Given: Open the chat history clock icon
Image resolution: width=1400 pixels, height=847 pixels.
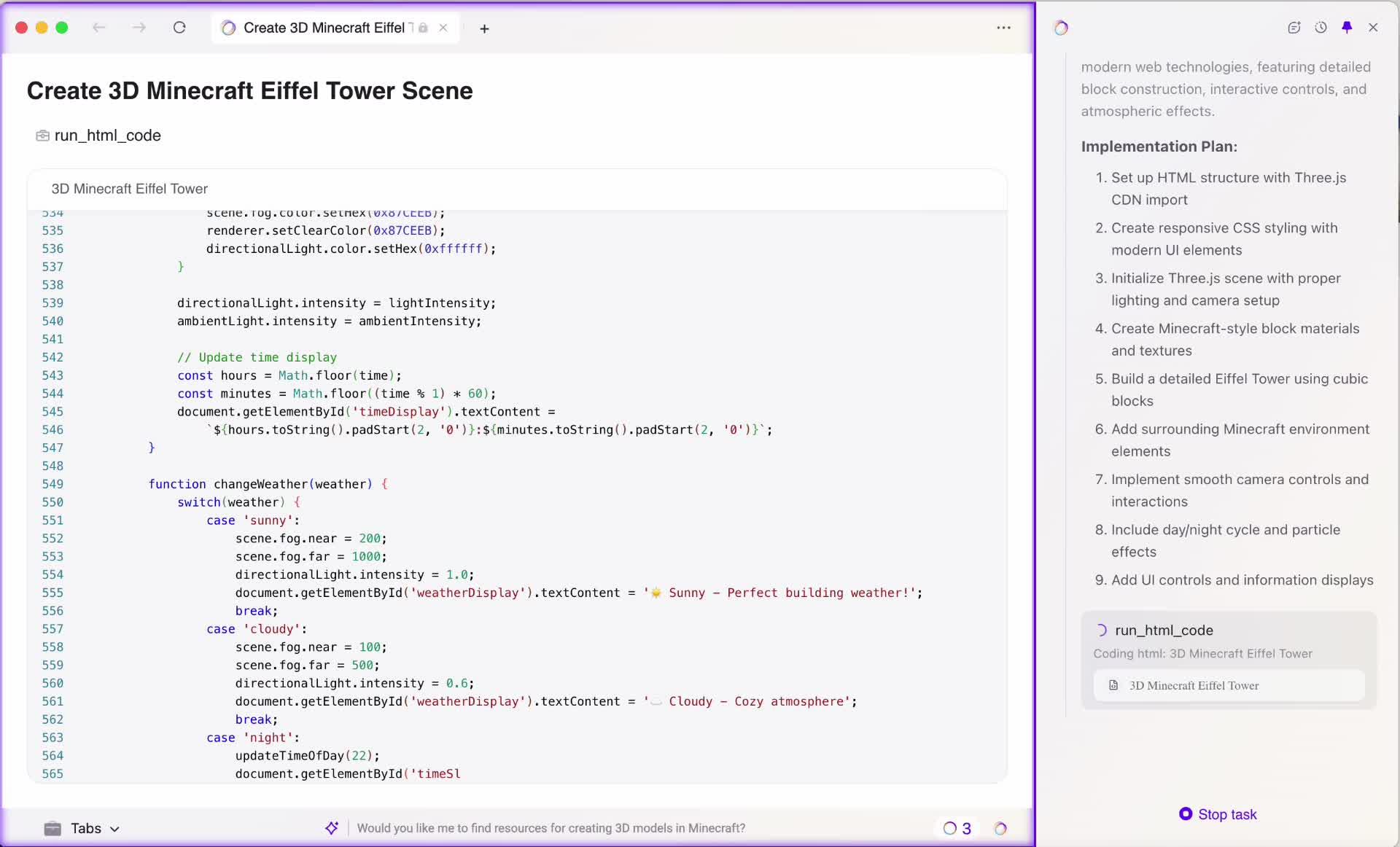Looking at the screenshot, I should pyautogui.click(x=1321, y=28).
